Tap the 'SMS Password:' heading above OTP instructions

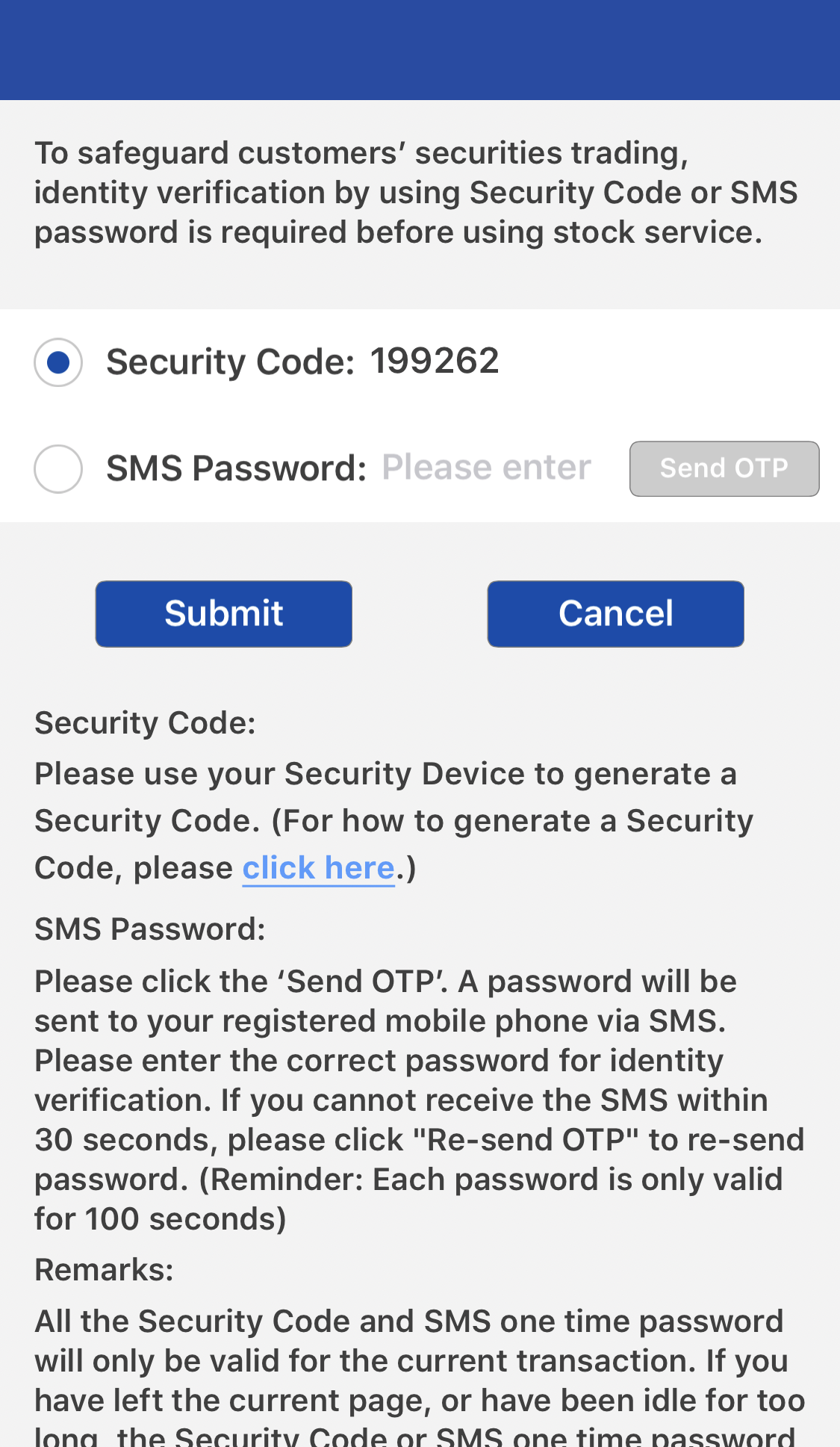(149, 929)
